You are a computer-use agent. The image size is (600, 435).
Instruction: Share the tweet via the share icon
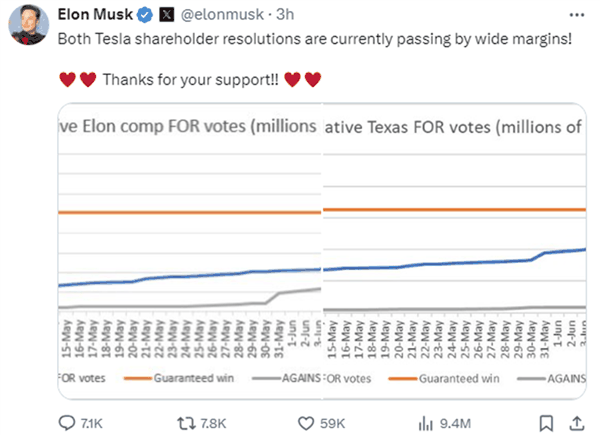pyautogui.click(x=574, y=422)
